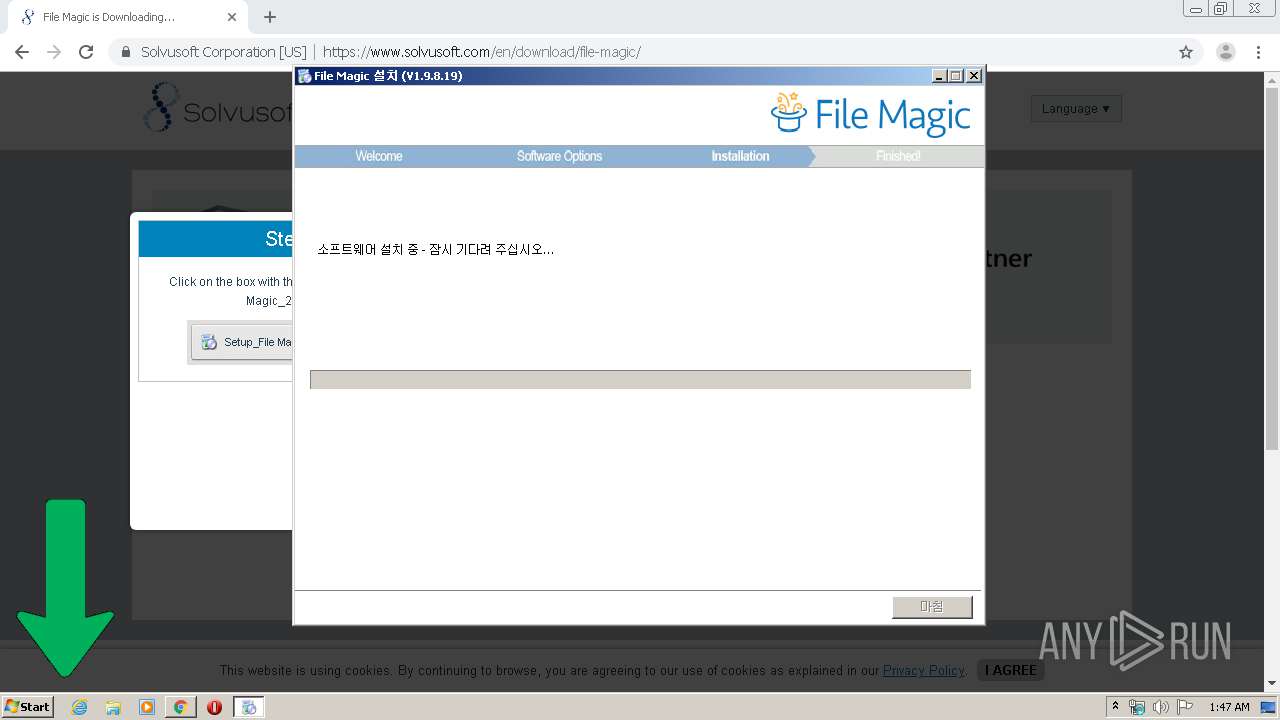Click the Software Options installer step
The width and height of the screenshot is (1280, 720).
(559, 156)
